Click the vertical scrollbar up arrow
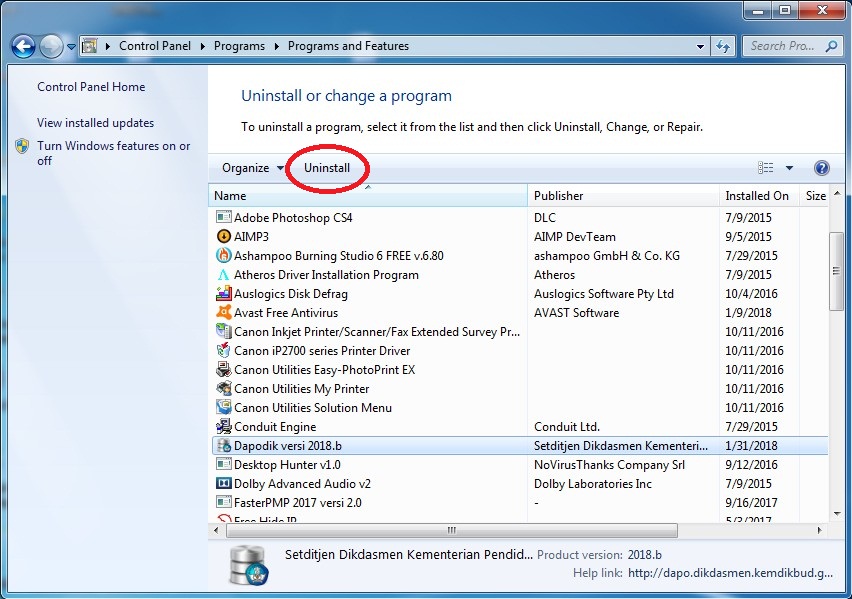The width and height of the screenshot is (852, 599). pyautogui.click(x=836, y=193)
